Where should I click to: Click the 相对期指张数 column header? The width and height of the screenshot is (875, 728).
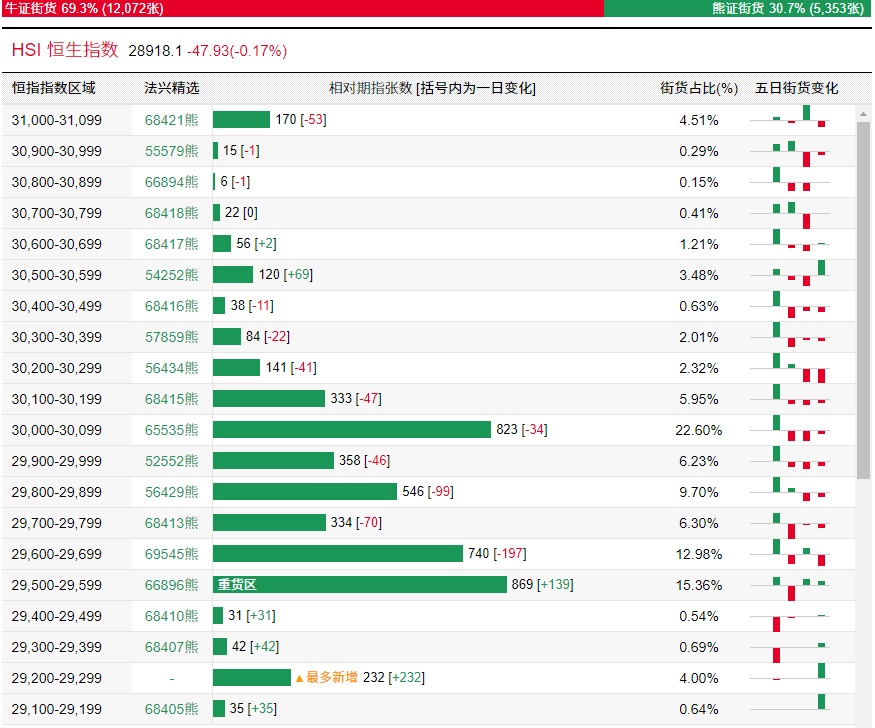point(432,88)
